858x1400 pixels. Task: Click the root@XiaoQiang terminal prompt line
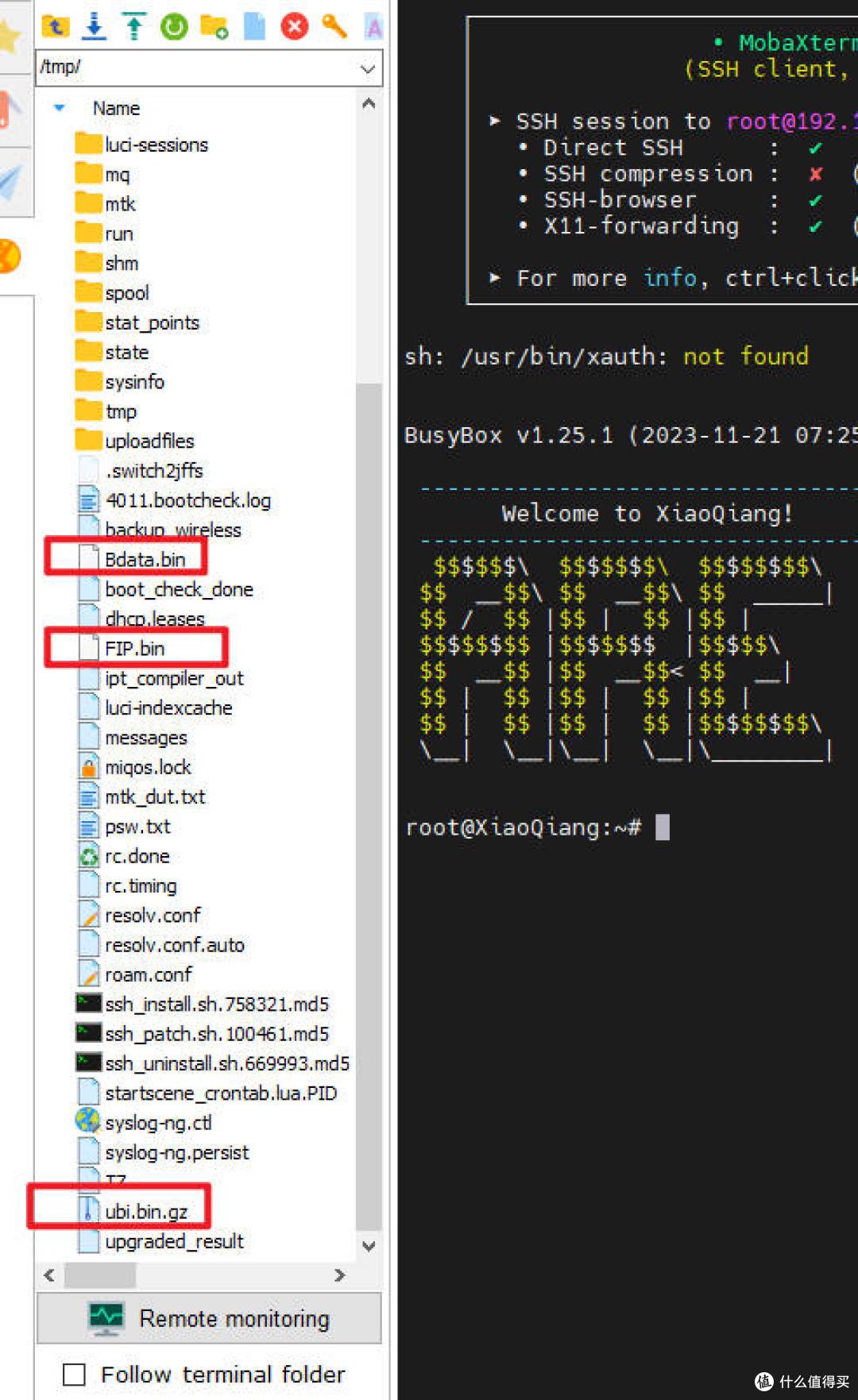pos(537,827)
